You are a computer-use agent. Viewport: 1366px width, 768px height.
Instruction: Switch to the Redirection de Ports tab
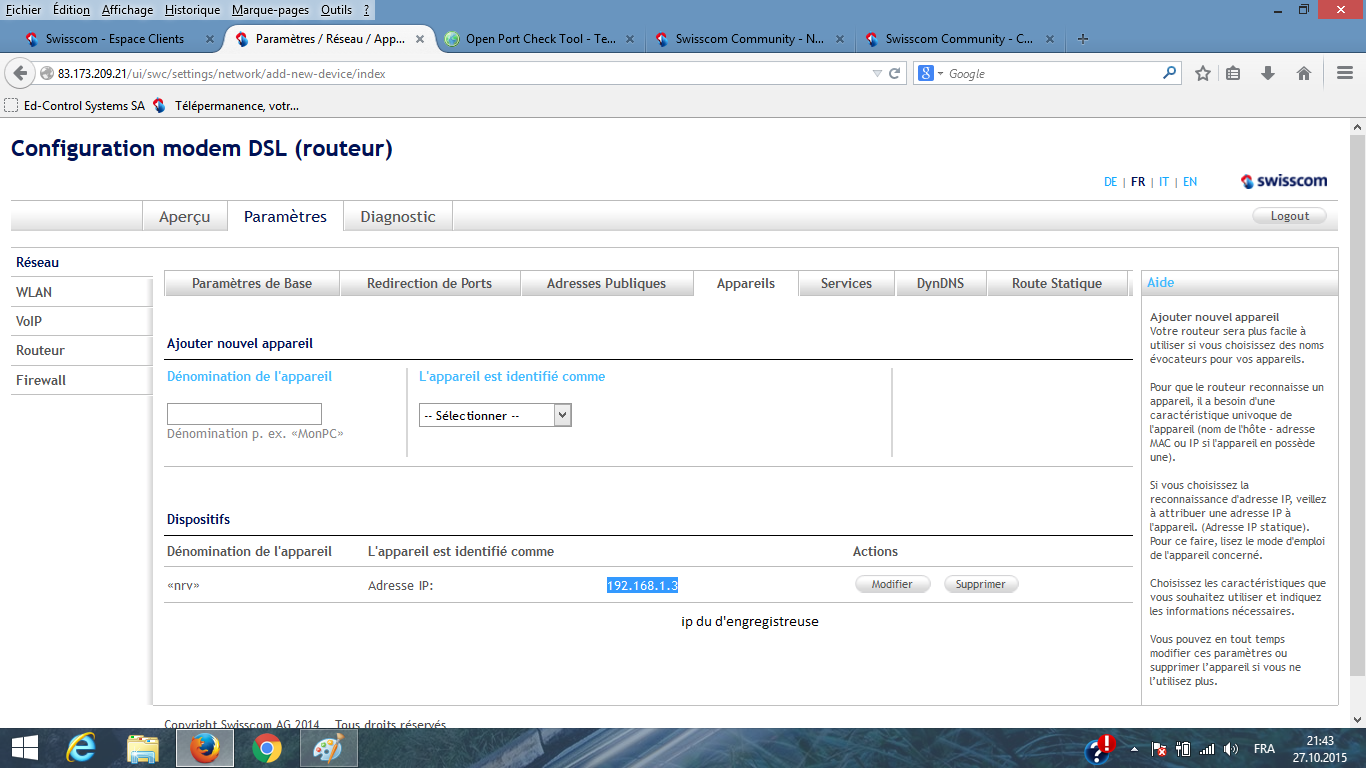click(429, 283)
